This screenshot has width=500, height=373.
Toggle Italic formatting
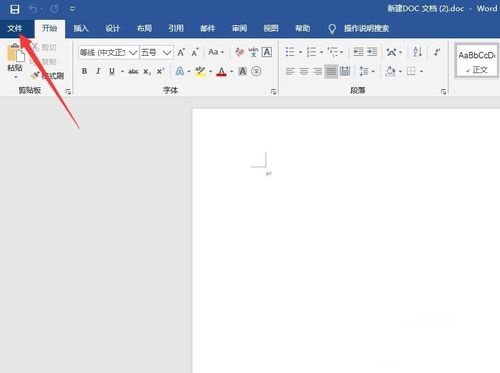(x=98, y=71)
